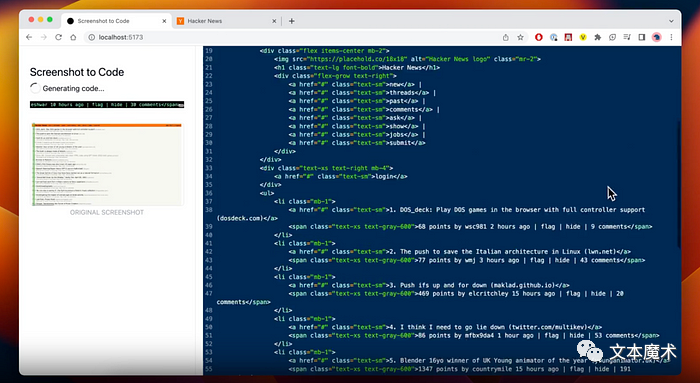The image size is (700, 383).
Task: Toggle the browser side panel icon
Action: pos(642,37)
